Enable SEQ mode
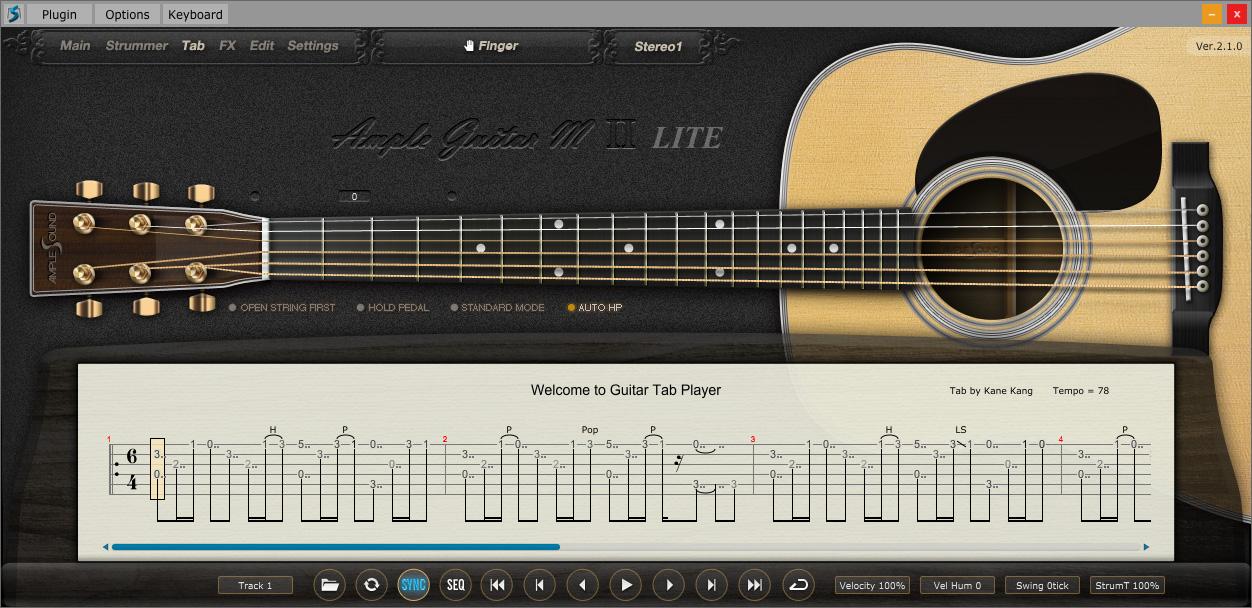 (455, 585)
